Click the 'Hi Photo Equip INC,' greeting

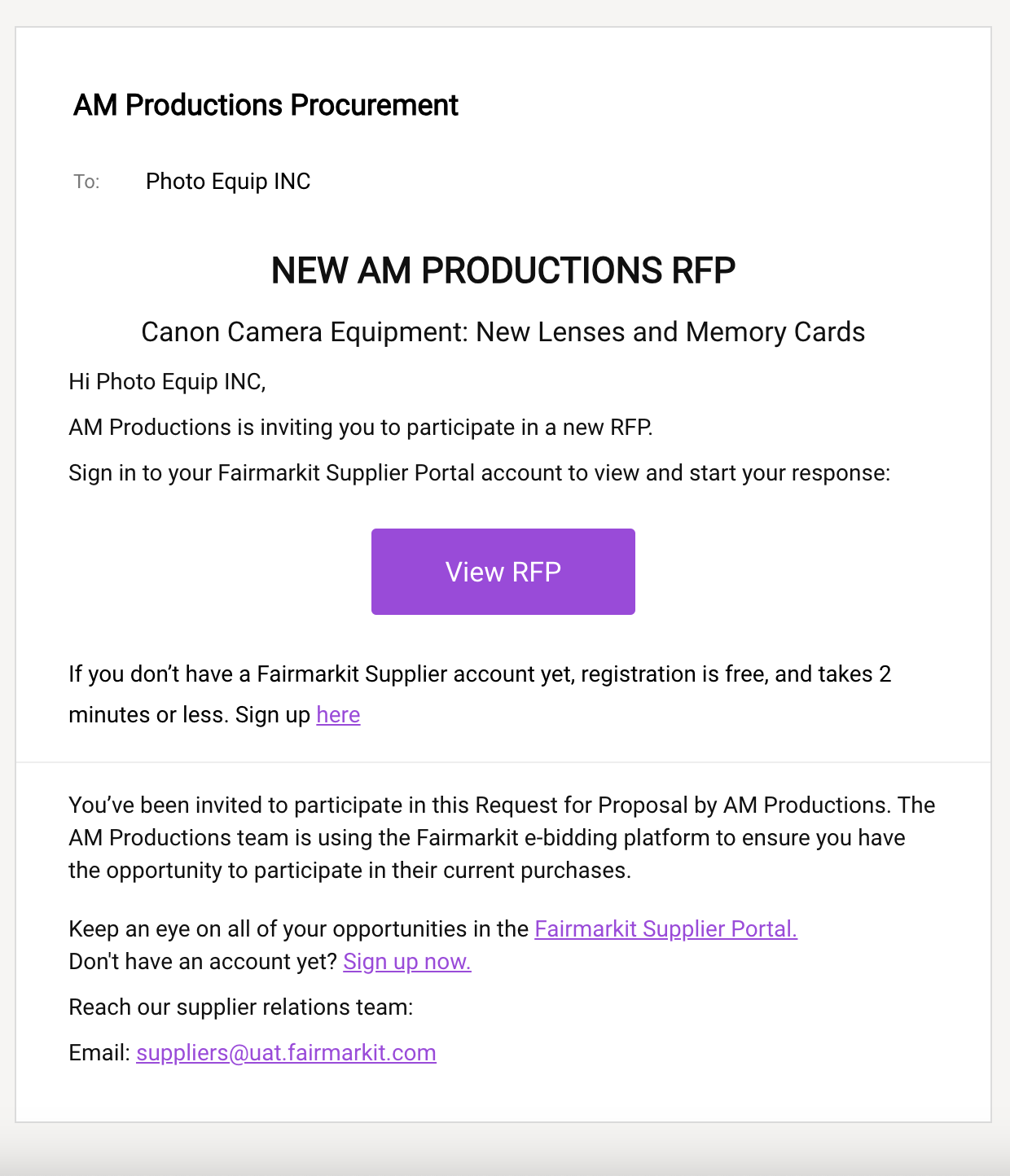pyautogui.click(x=167, y=381)
